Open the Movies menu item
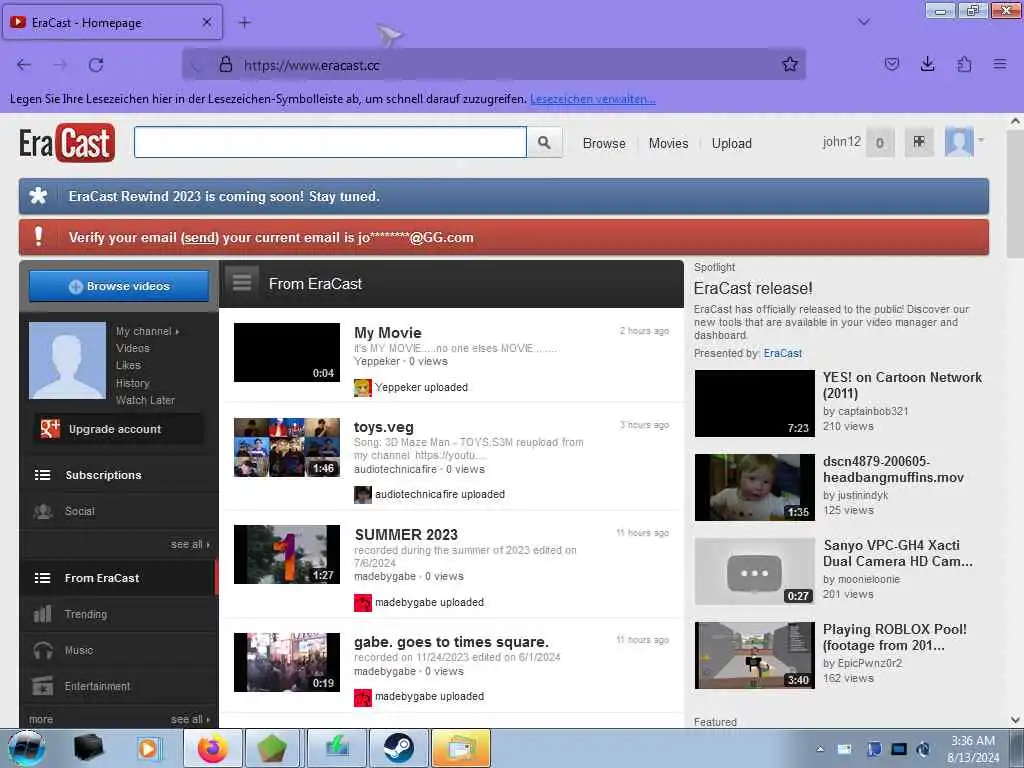This screenshot has width=1024, height=768. click(668, 143)
